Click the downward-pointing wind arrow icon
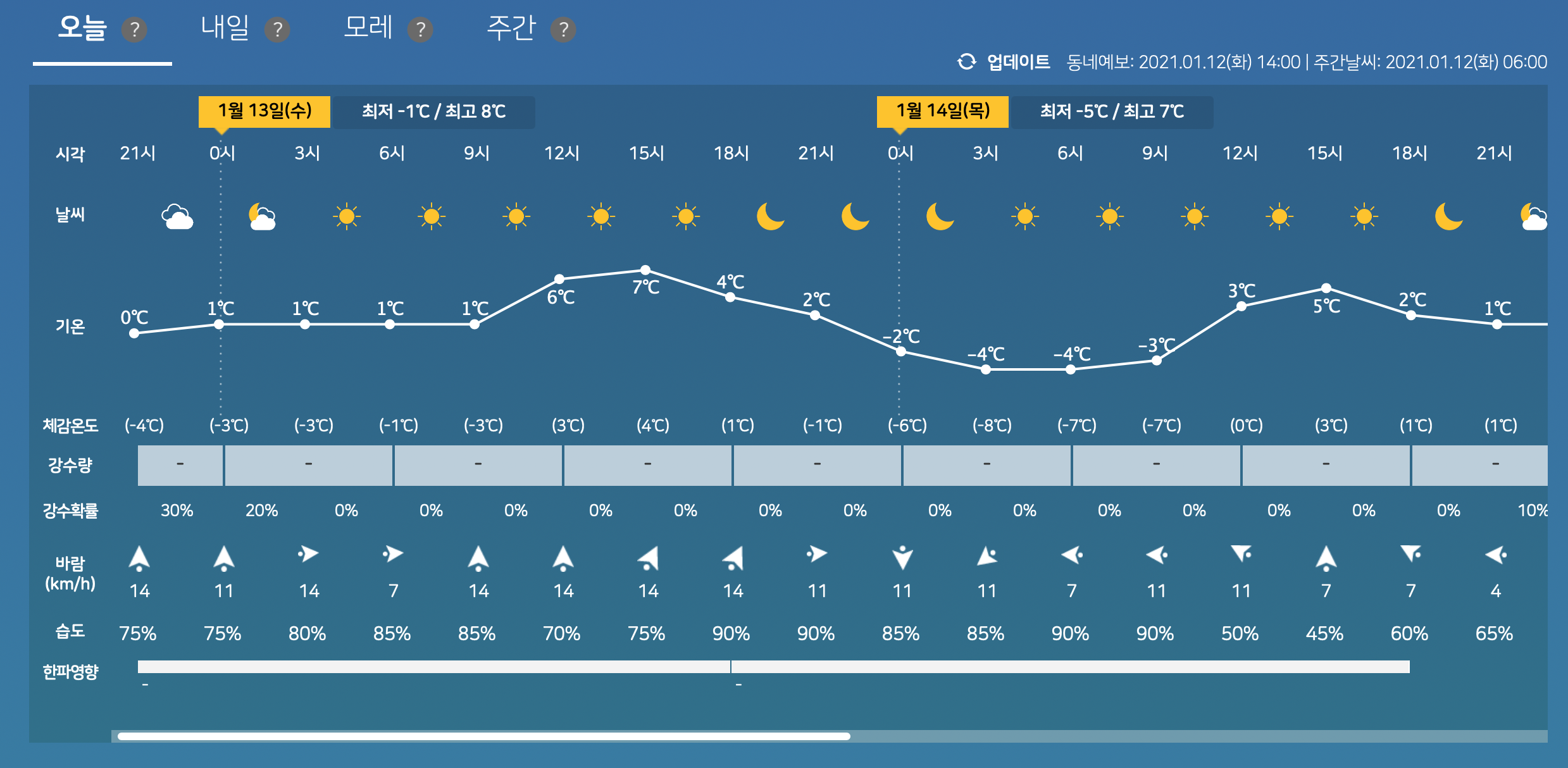Viewport: 1568px width, 768px height. click(902, 557)
